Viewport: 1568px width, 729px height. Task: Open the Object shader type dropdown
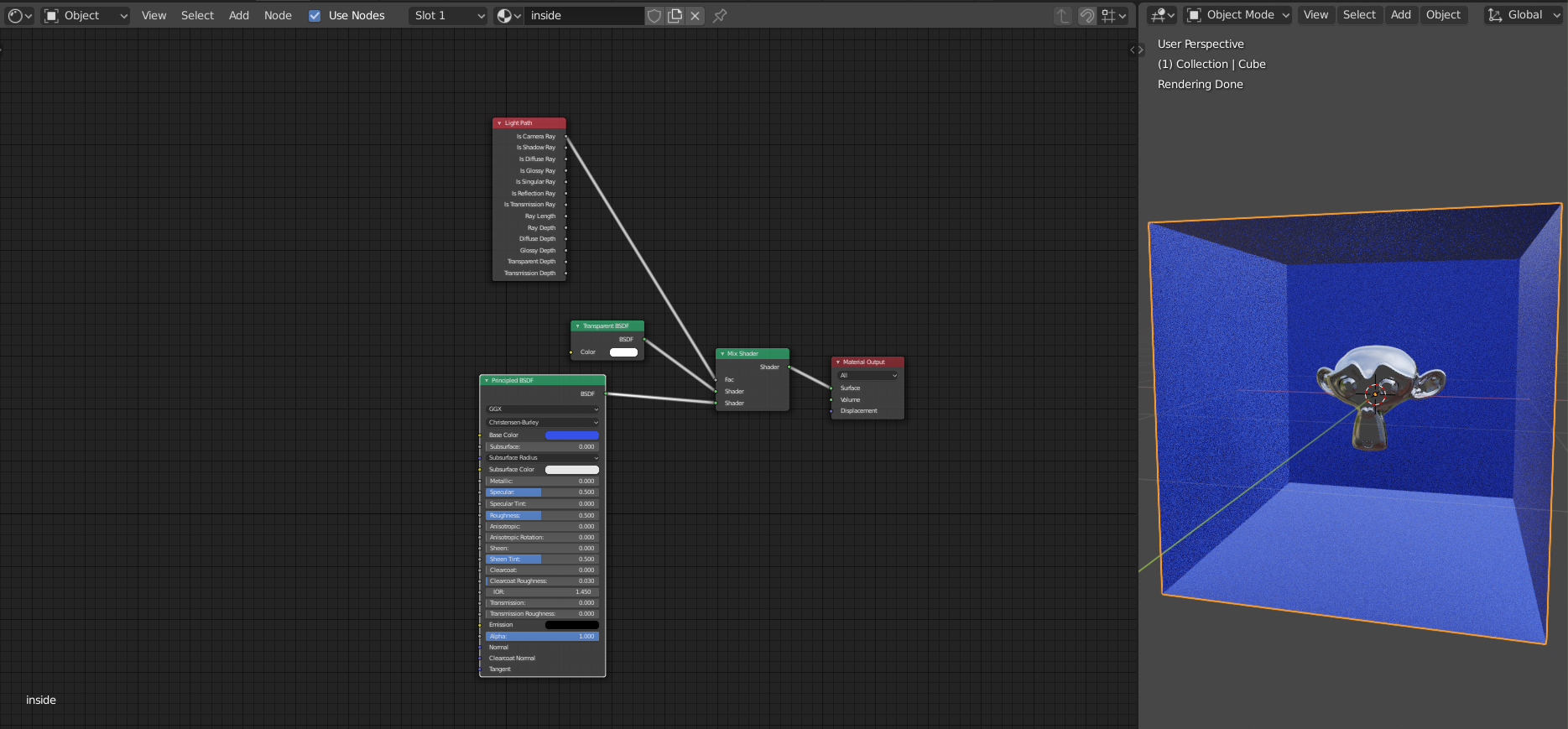click(x=86, y=15)
